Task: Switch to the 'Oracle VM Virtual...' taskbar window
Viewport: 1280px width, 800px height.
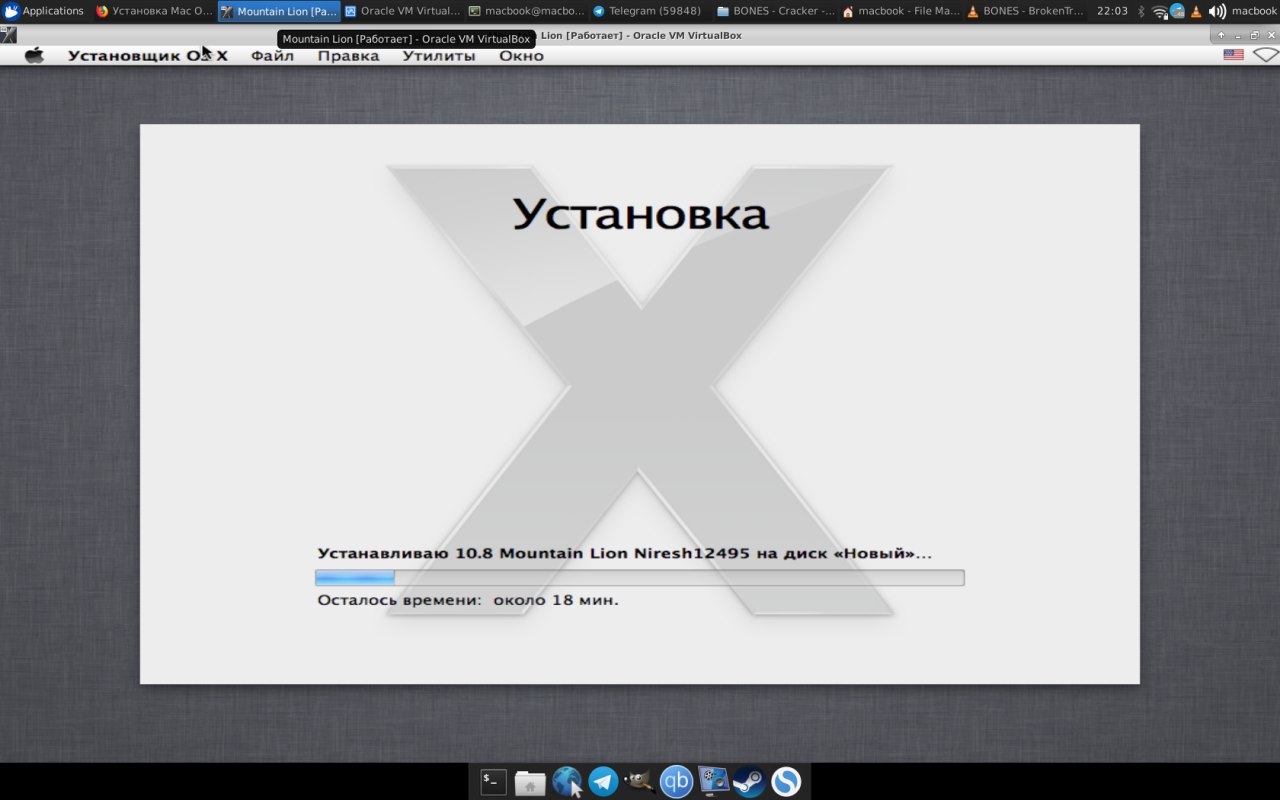Action: pos(403,11)
